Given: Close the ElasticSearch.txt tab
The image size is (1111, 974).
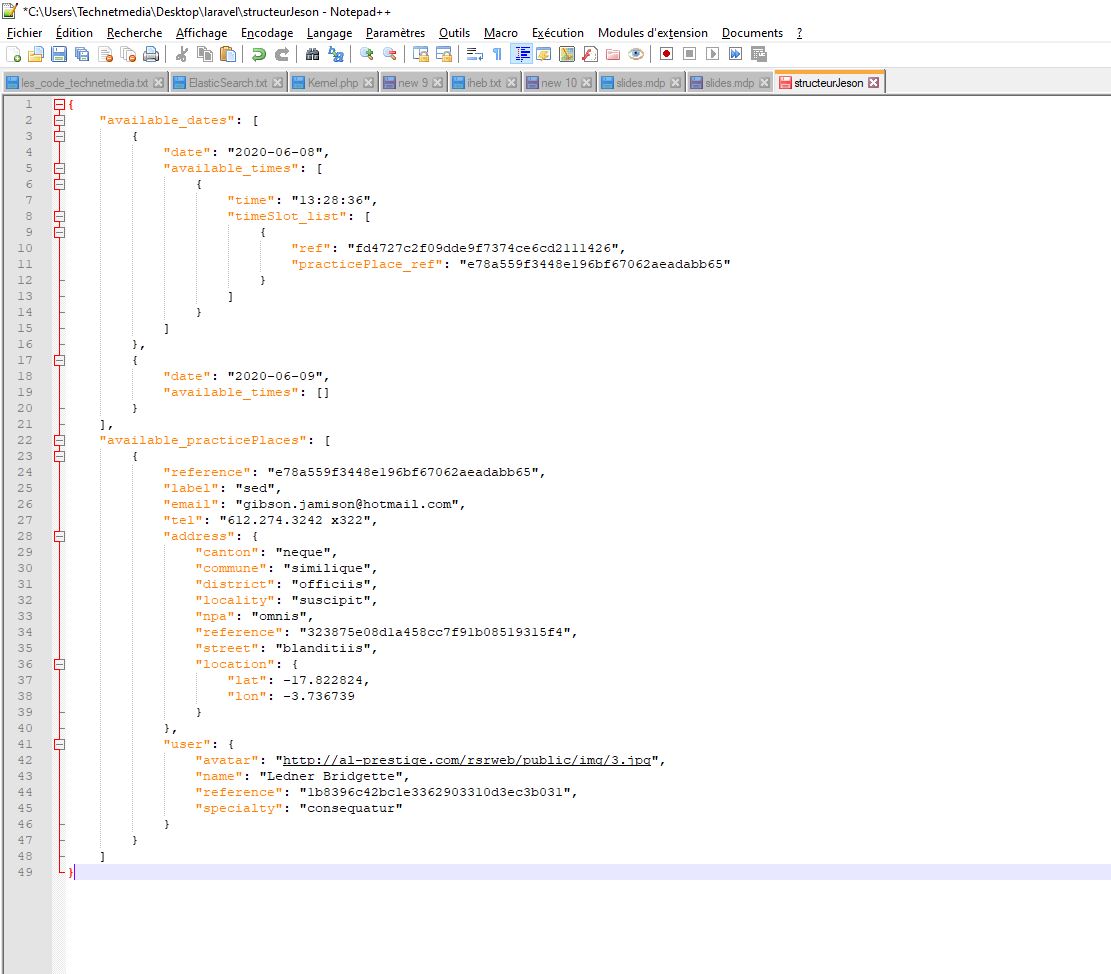Looking at the screenshot, I should 278,83.
